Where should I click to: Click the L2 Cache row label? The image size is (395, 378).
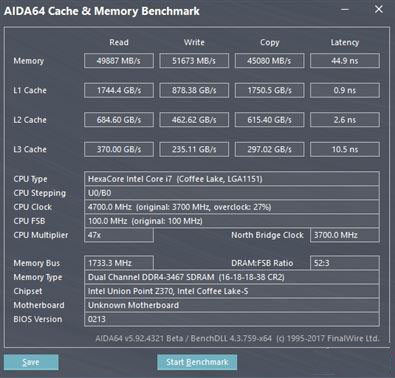(30, 120)
